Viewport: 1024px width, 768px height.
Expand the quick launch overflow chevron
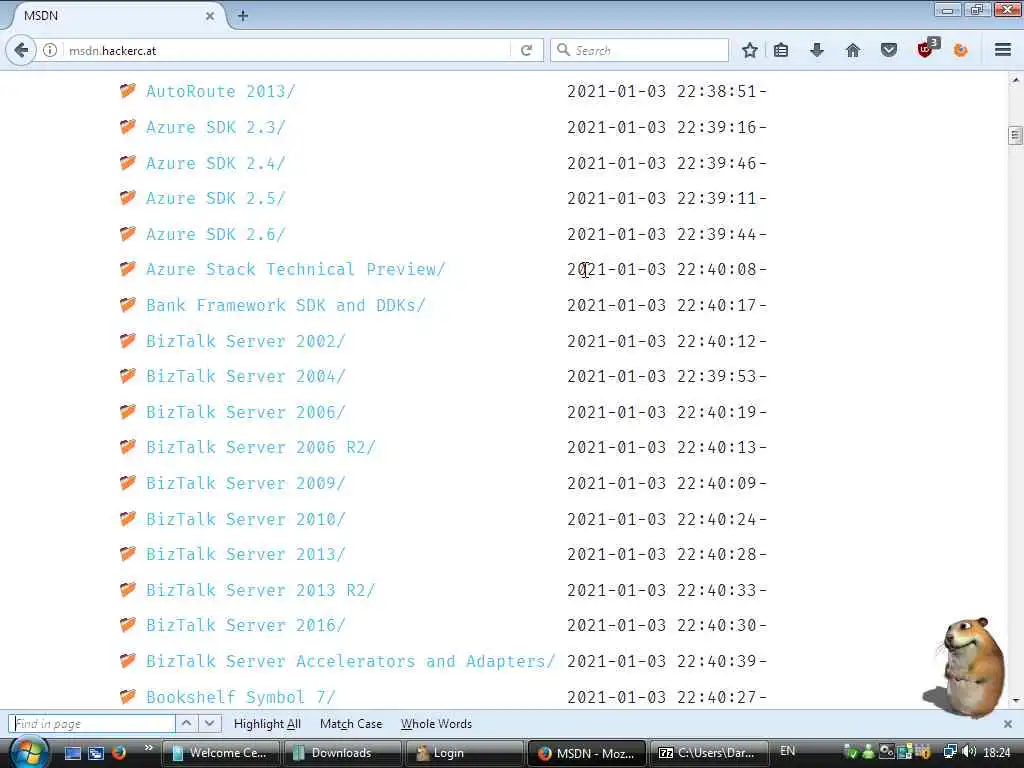148,748
